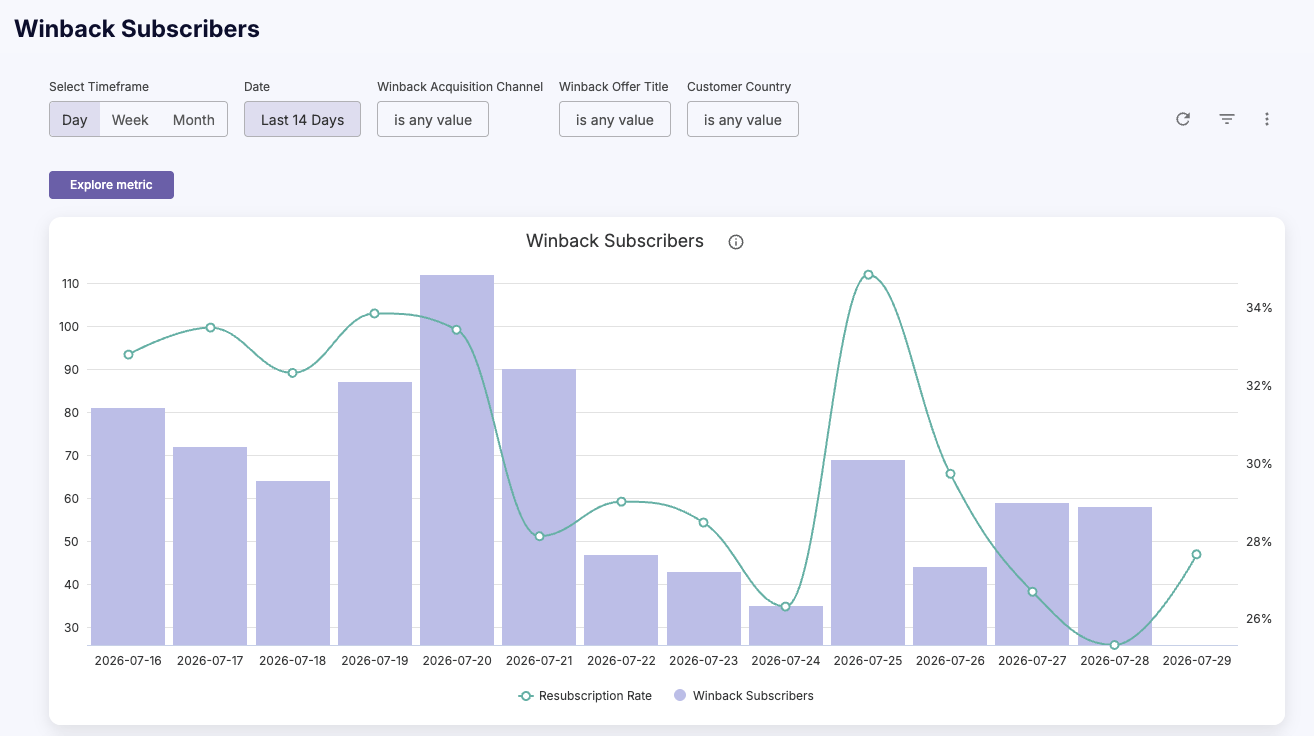Click the 2026-07-24 shortest bar
Screen dimensions: 1314x736
point(786,625)
